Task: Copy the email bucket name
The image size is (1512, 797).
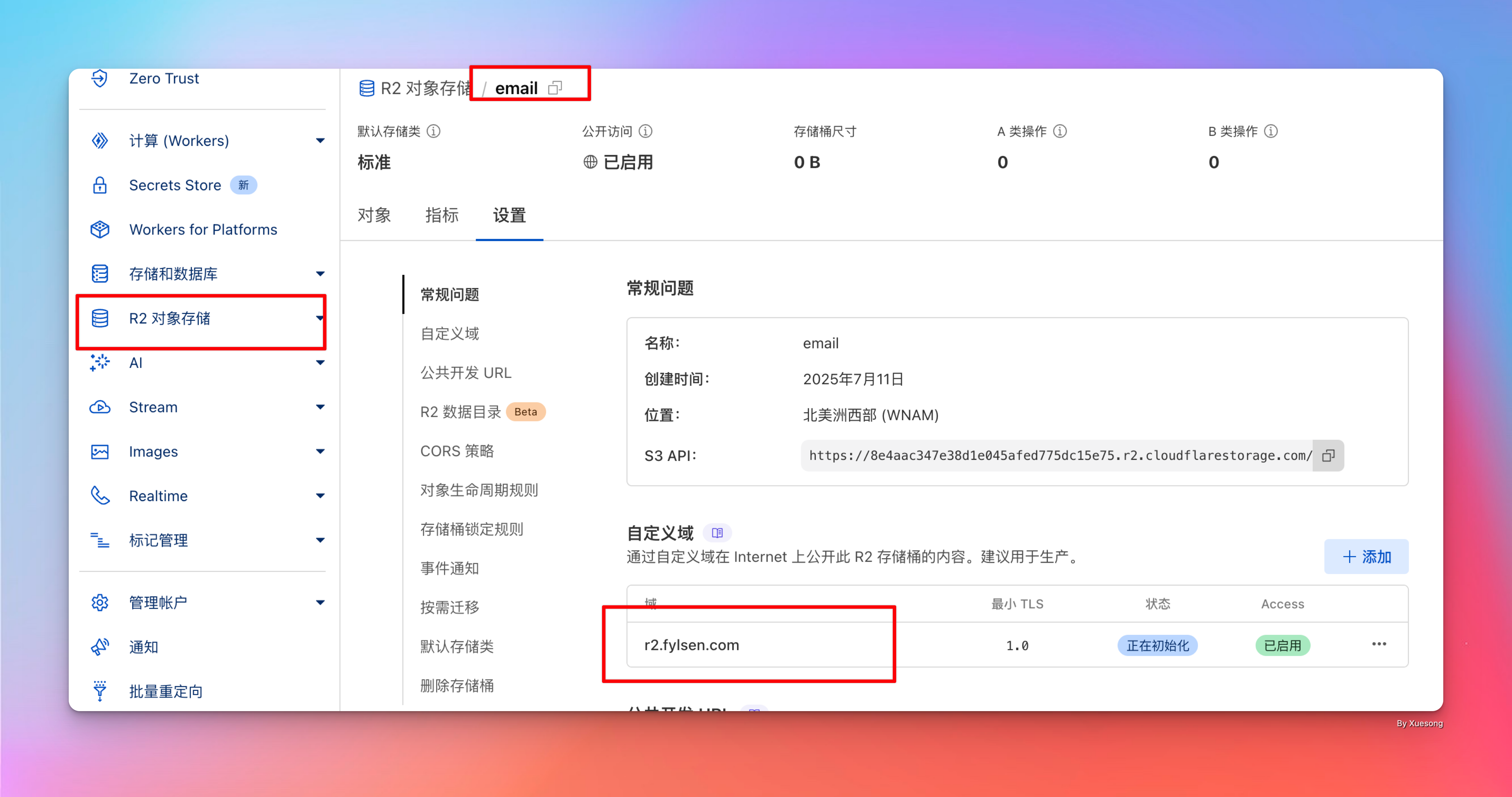Action: [555, 88]
